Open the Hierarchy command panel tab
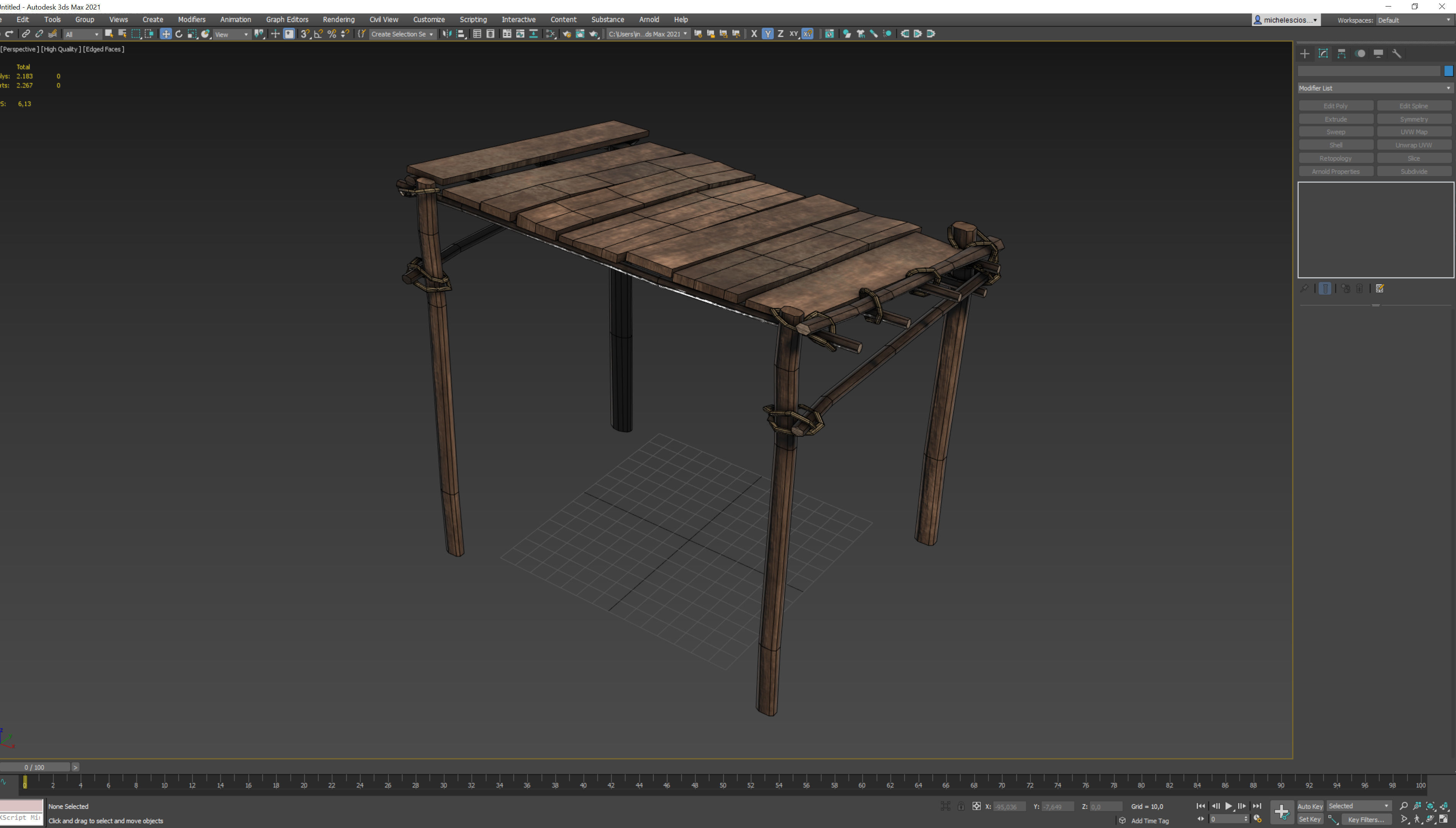This screenshot has height=828, width=1456. [1342, 53]
